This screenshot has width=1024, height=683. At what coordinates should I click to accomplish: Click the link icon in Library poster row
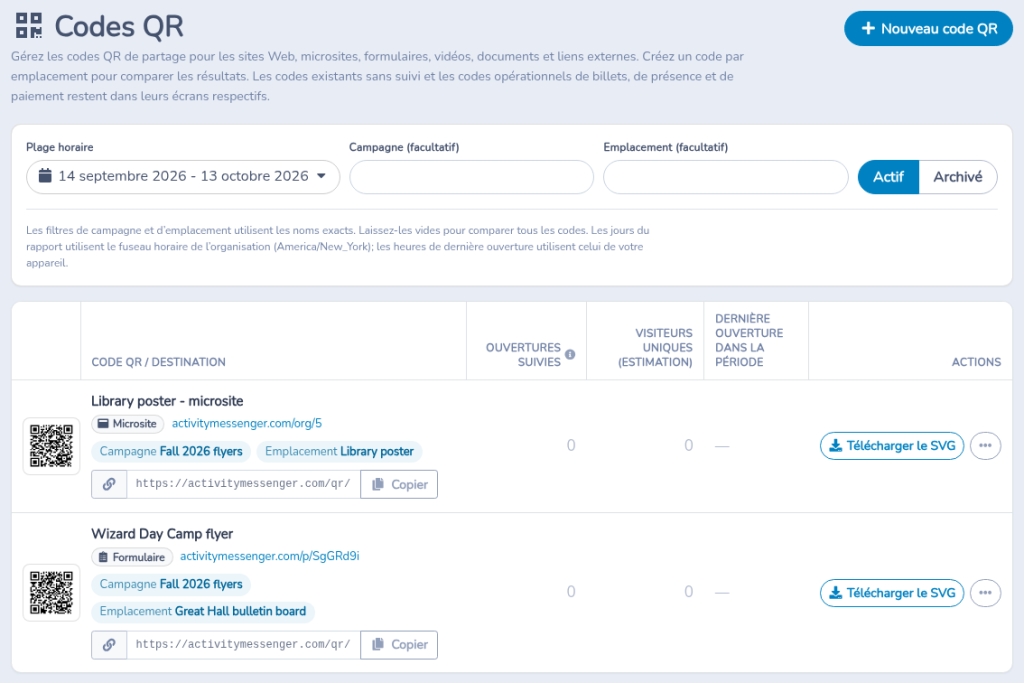(x=109, y=484)
